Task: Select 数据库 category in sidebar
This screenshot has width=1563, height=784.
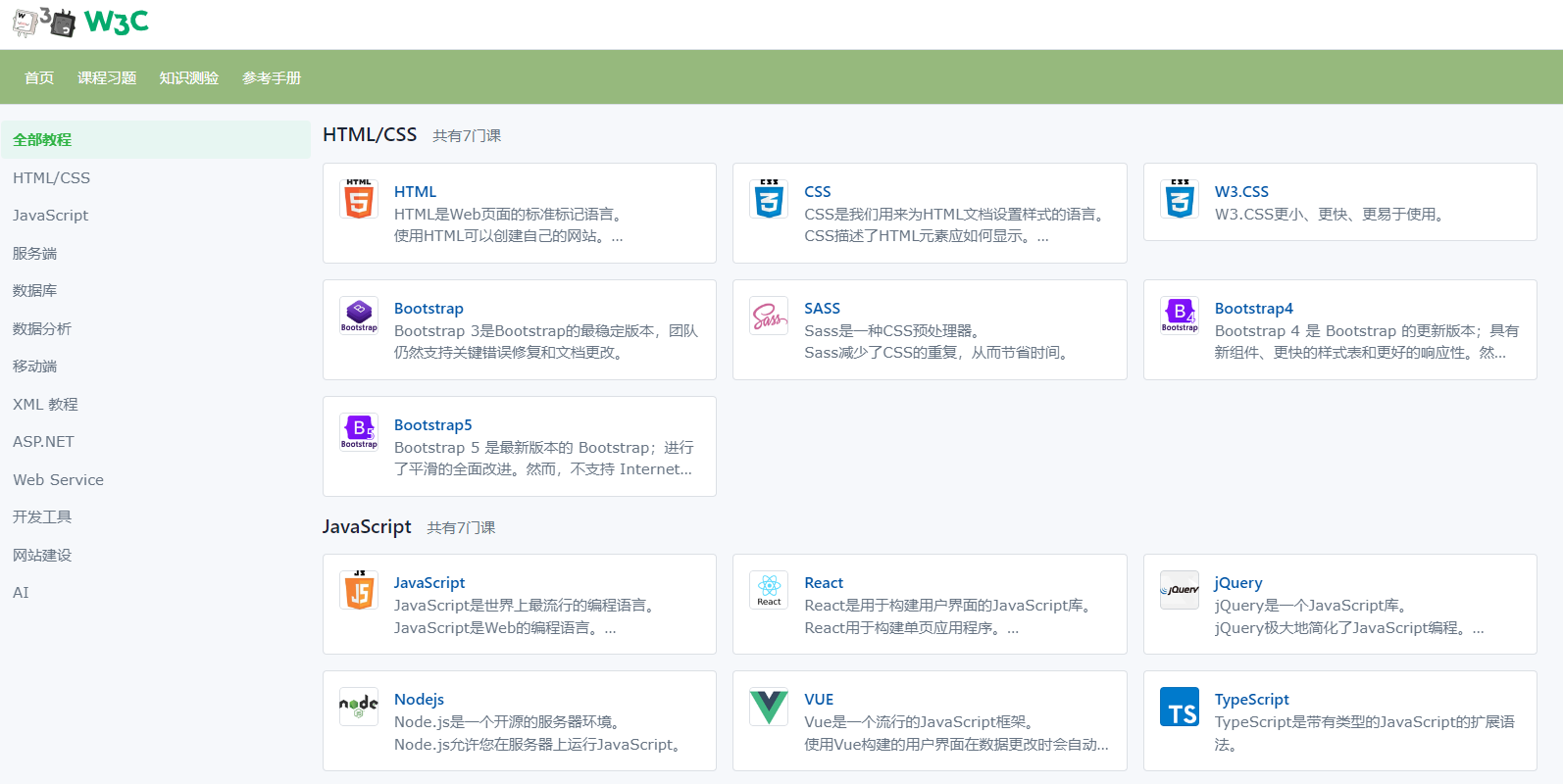Action: pyautogui.click(x=156, y=291)
